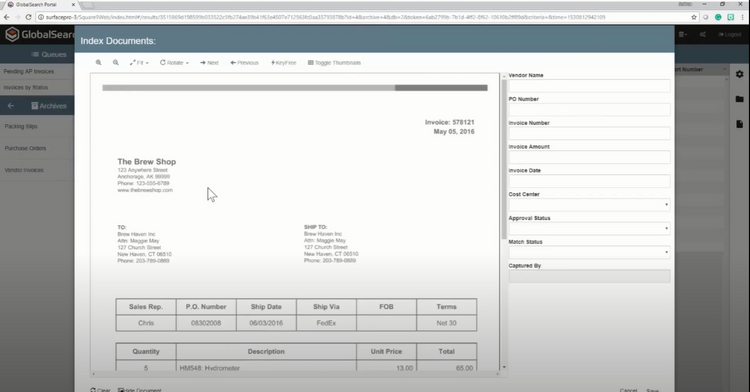Viewport: 750px width, 392px height.
Task: Open Vendor Invoices archive
Action: tap(24, 170)
